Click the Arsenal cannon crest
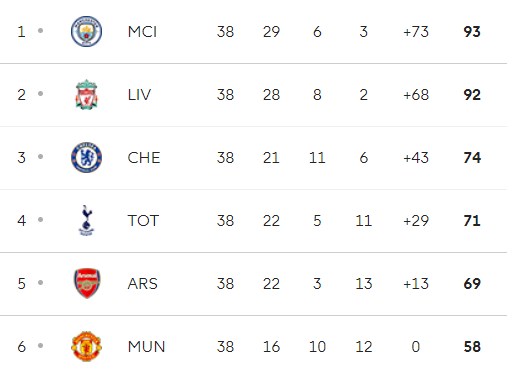Screen dimensions: 507x375 coord(87,283)
